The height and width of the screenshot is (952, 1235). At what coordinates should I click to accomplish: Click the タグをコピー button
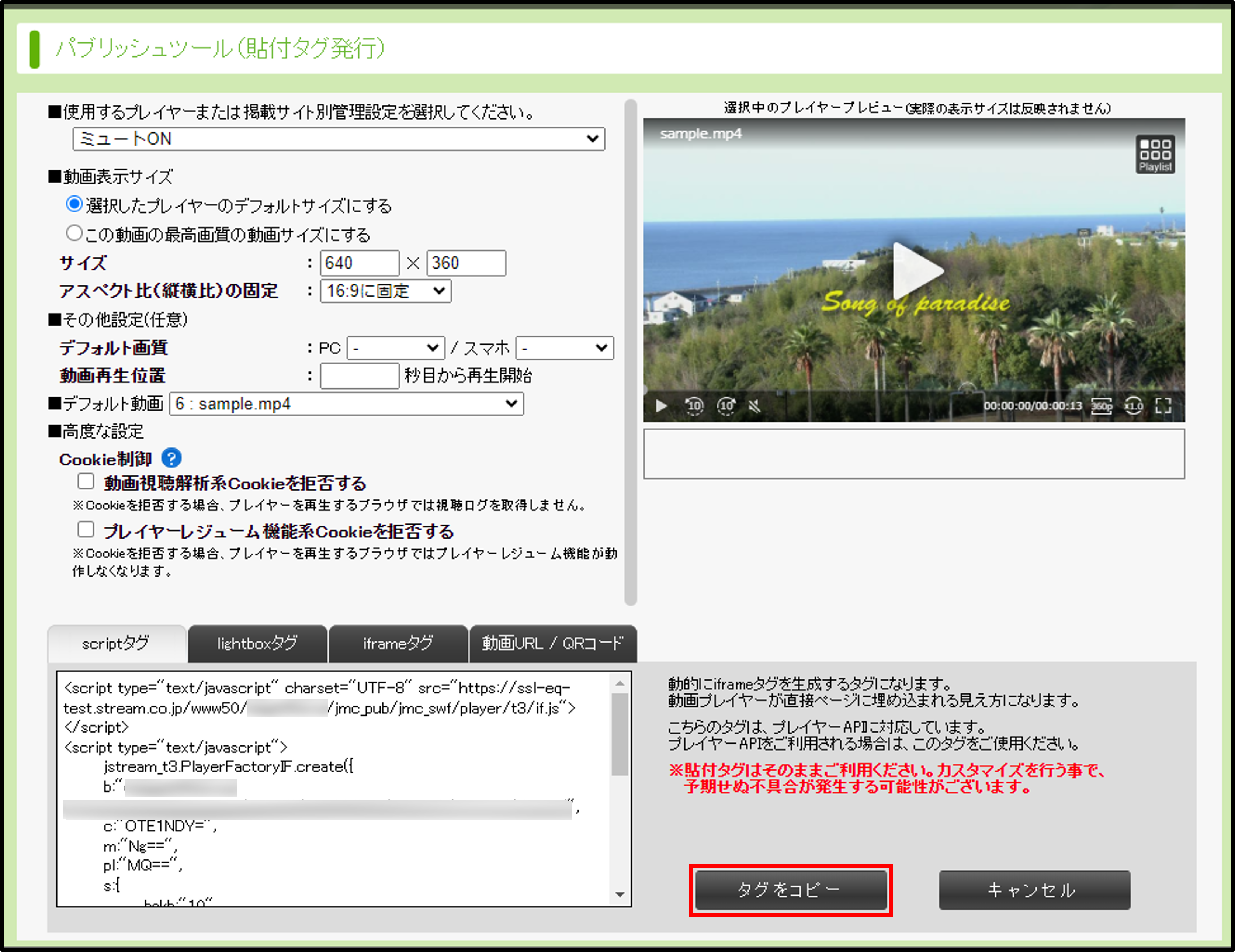(x=791, y=890)
